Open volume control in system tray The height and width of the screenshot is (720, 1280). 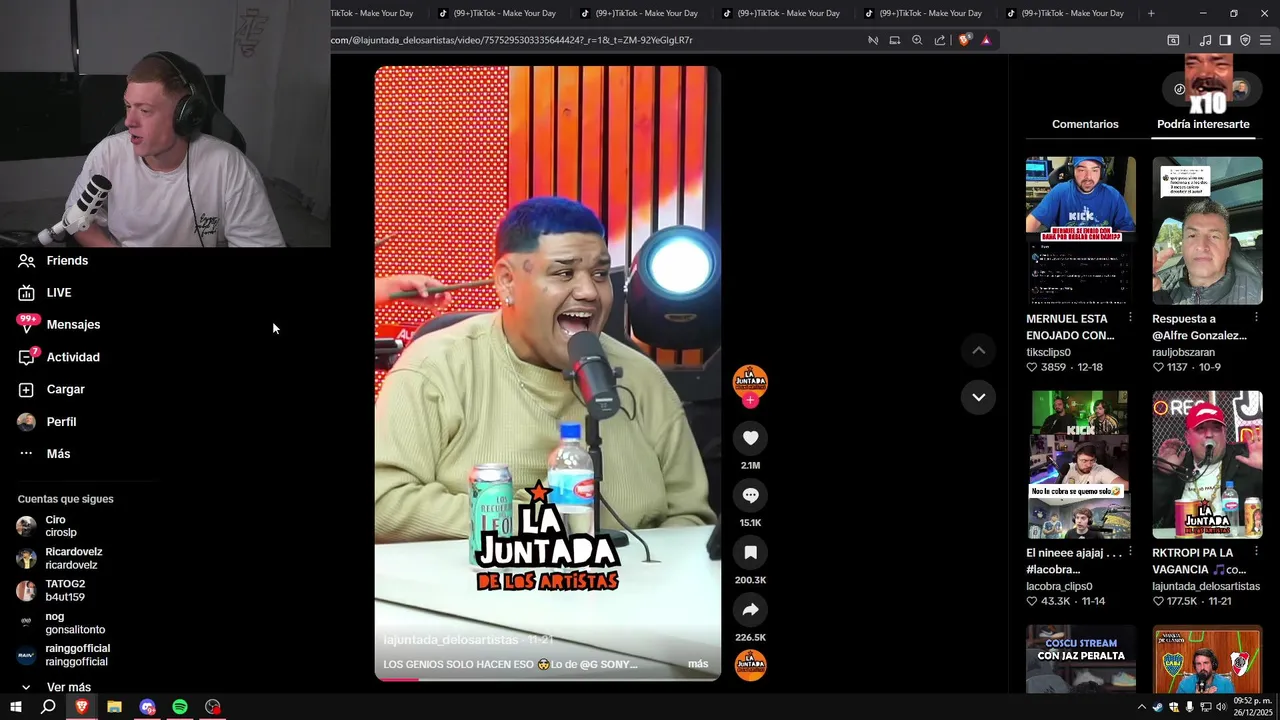pos(1221,707)
